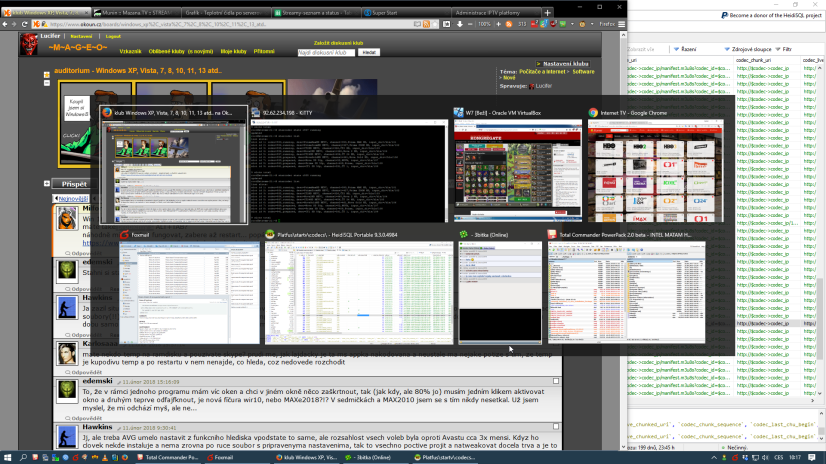Click the Chrome icon beside Internet TV title
Viewport: 826px width, 464px height.
(x=593, y=113)
